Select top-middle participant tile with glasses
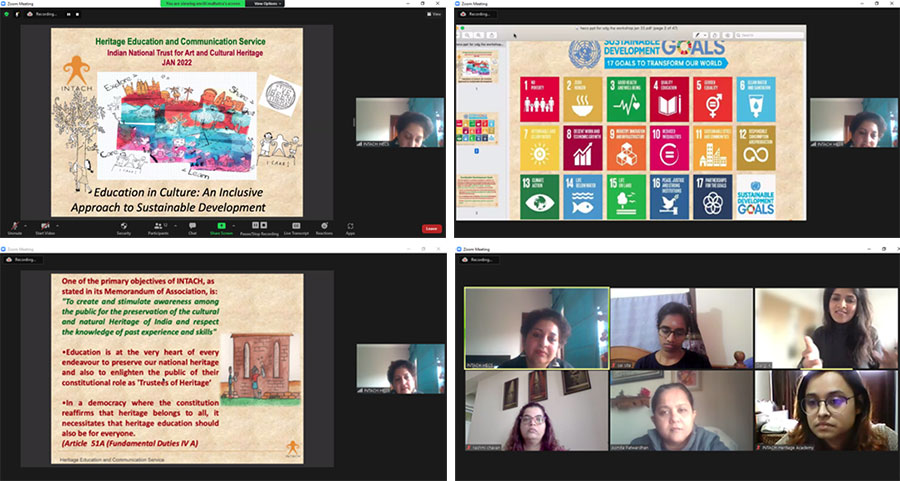Screen dimensions: 900x481 [x=681, y=328]
